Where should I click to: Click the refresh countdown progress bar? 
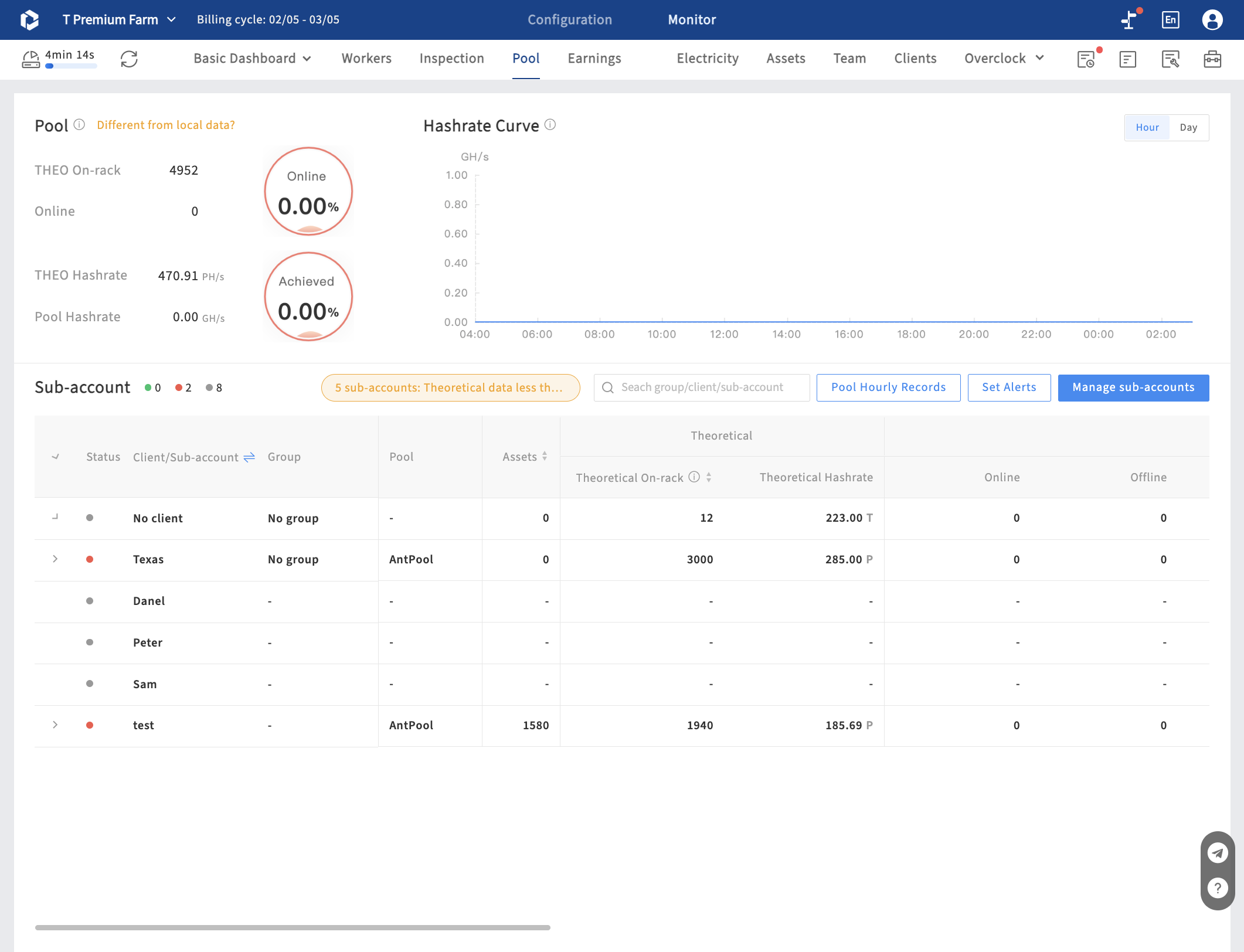71,66
